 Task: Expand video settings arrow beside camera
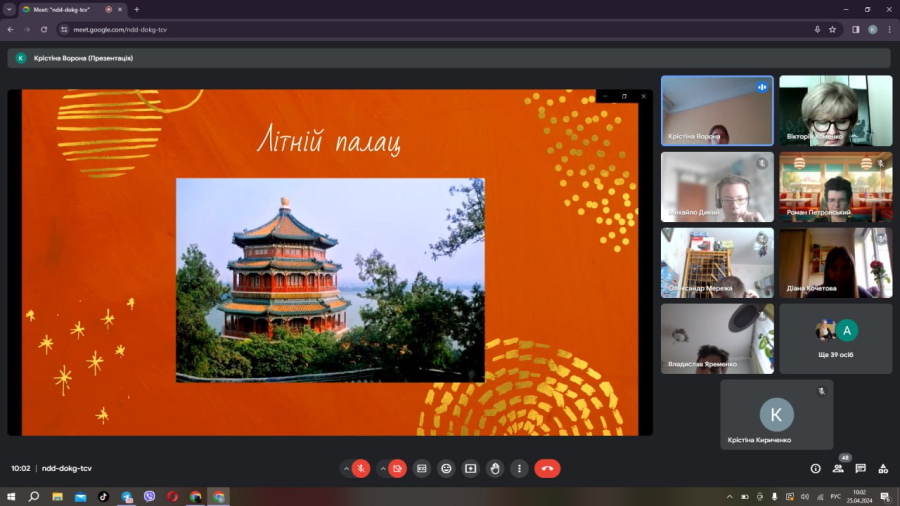tap(383, 469)
